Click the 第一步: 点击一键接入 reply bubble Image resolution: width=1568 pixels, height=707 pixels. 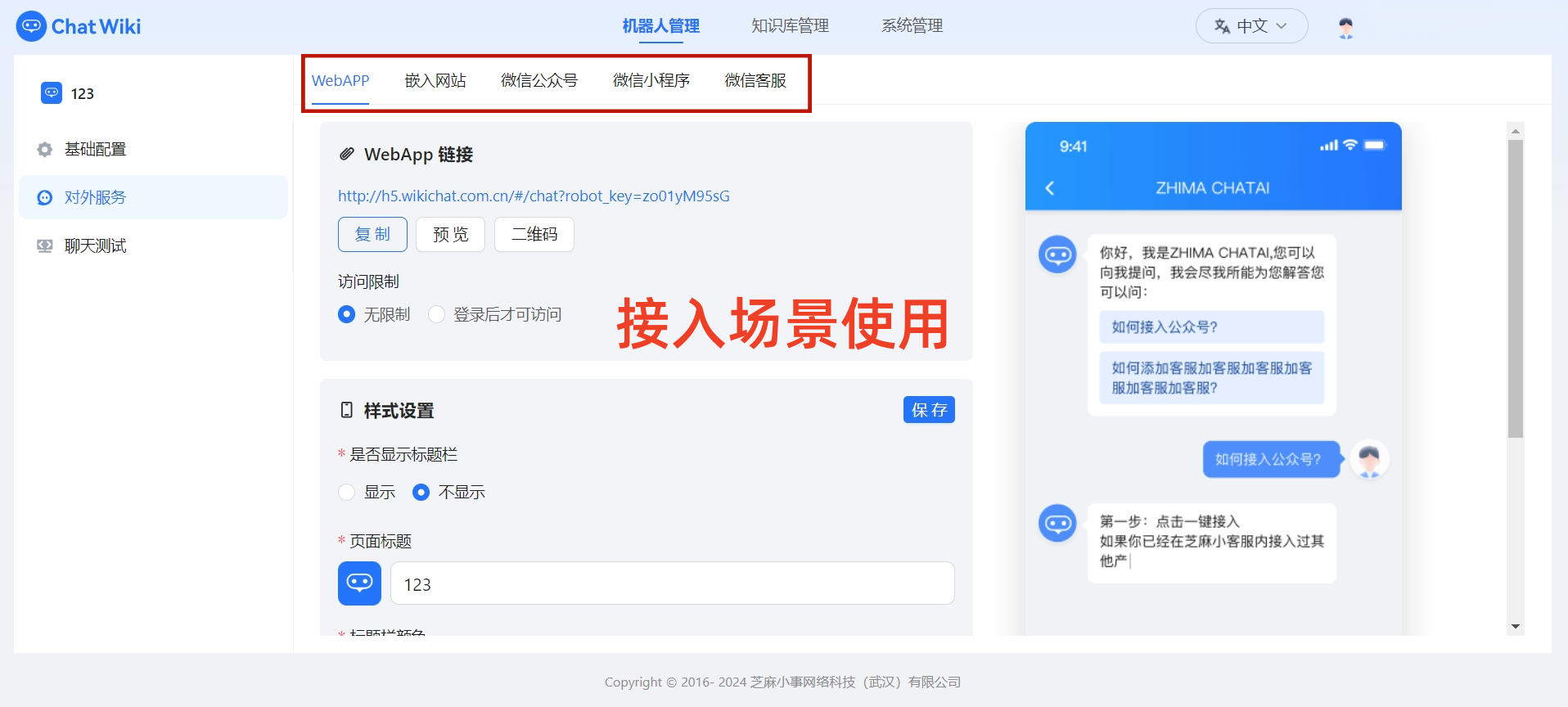pos(1211,542)
